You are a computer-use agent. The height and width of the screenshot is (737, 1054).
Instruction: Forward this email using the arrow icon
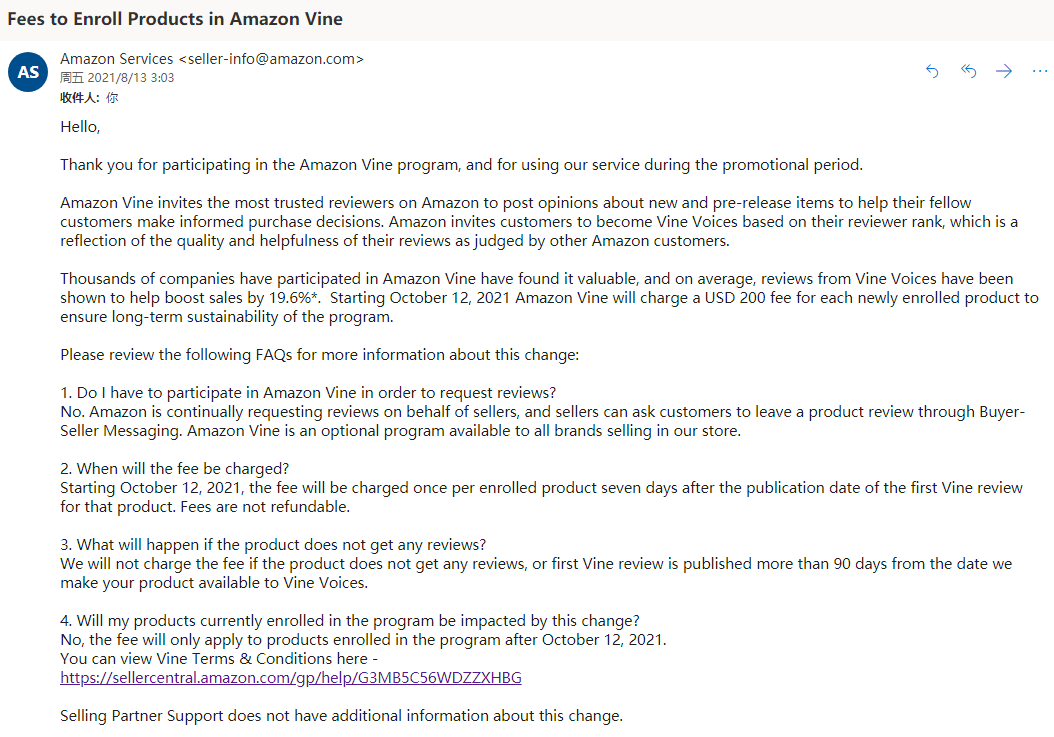(x=1004, y=71)
